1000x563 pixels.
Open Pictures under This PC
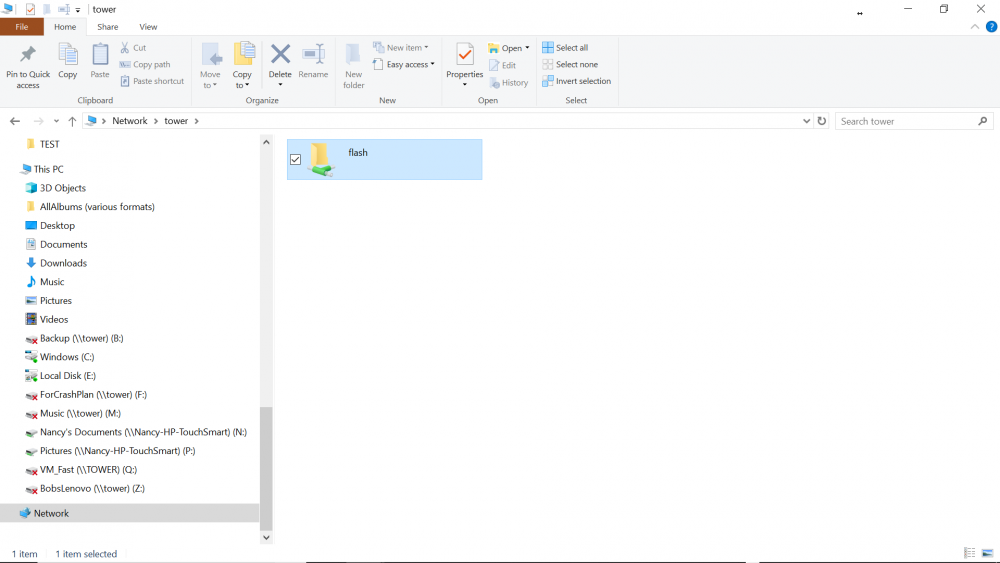[x=55, y=301]
